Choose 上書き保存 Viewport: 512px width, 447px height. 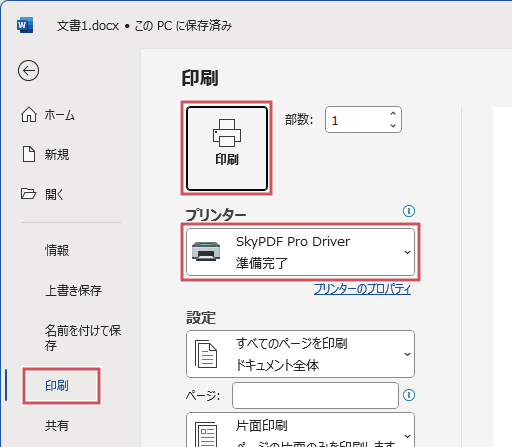pyautogui.click(x=73, y=290)
